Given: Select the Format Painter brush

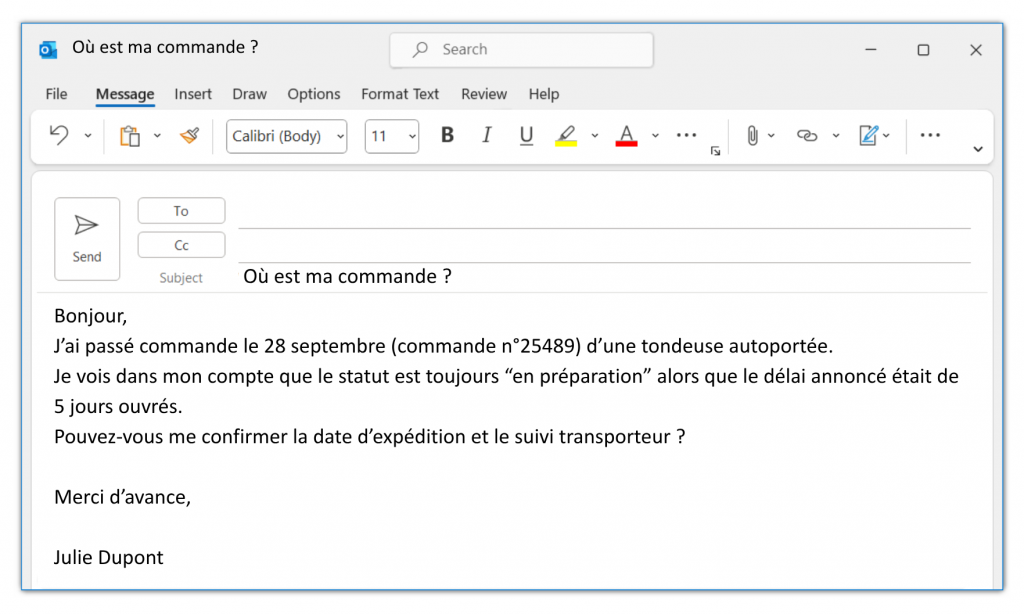Looking at the screenshot, I should [x=189, y=136].
